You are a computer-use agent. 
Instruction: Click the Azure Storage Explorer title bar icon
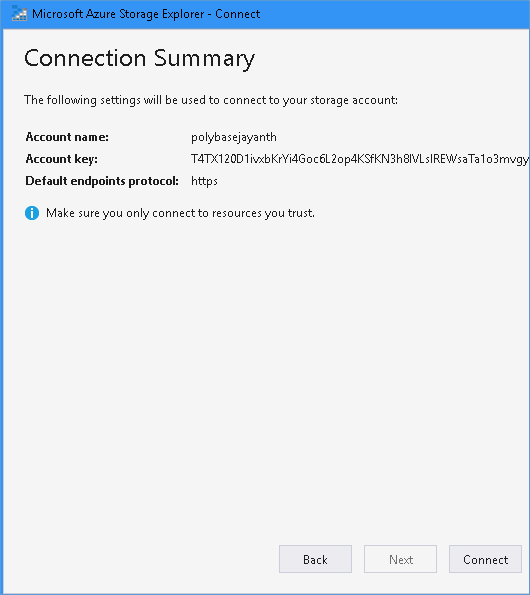[19, 14]
